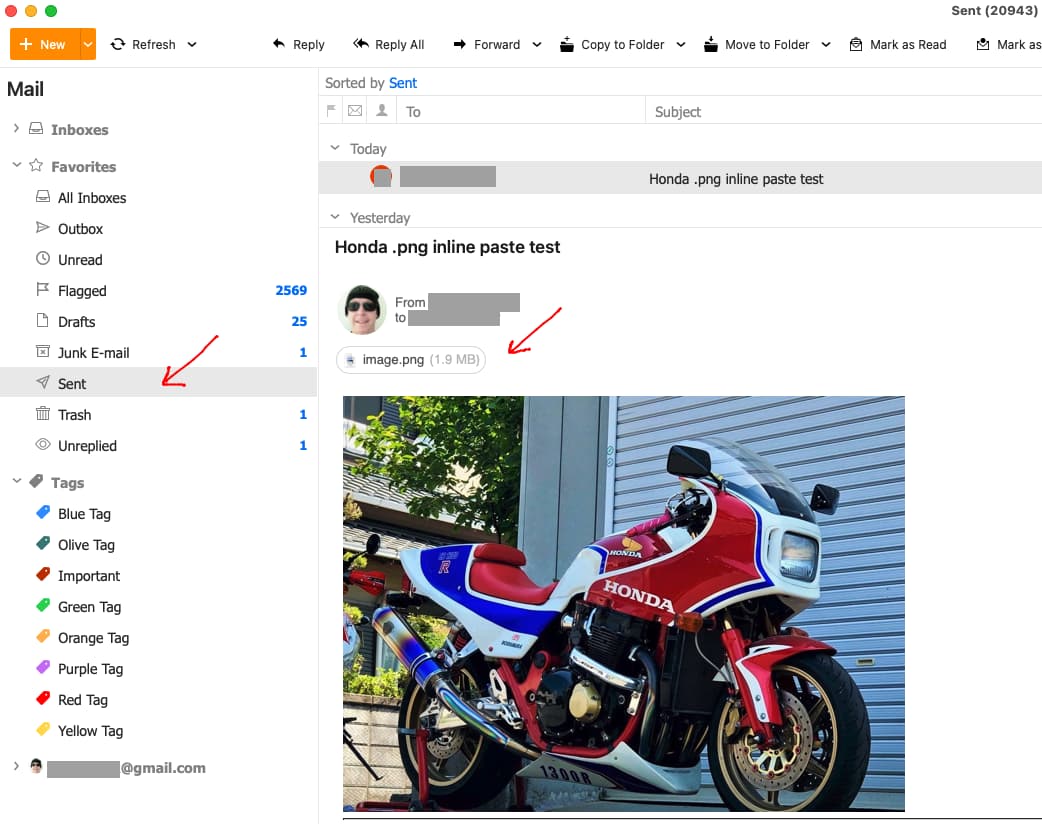1042x824 pixels.
Task: Expand the Inboxes tree
Action: click(16, 128)
